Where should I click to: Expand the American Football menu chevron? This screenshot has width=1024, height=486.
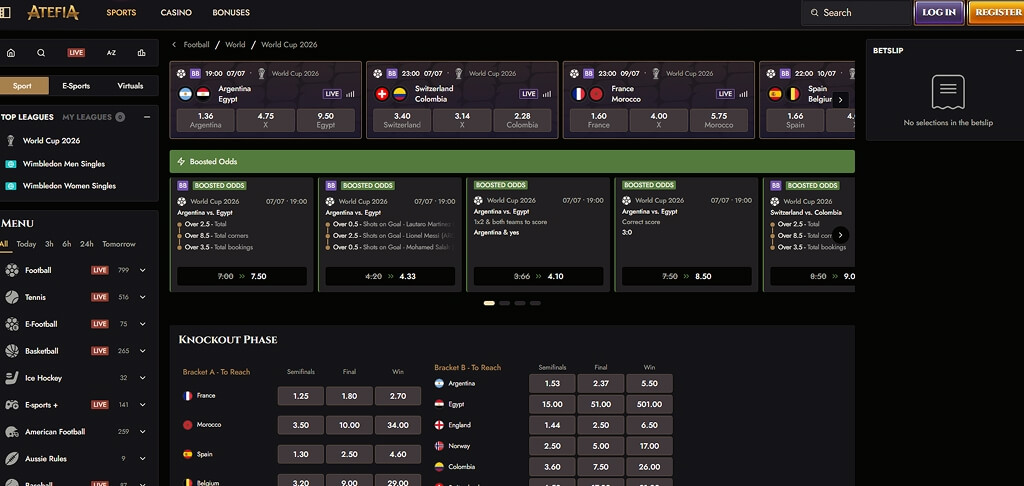[x=142, y=432]
